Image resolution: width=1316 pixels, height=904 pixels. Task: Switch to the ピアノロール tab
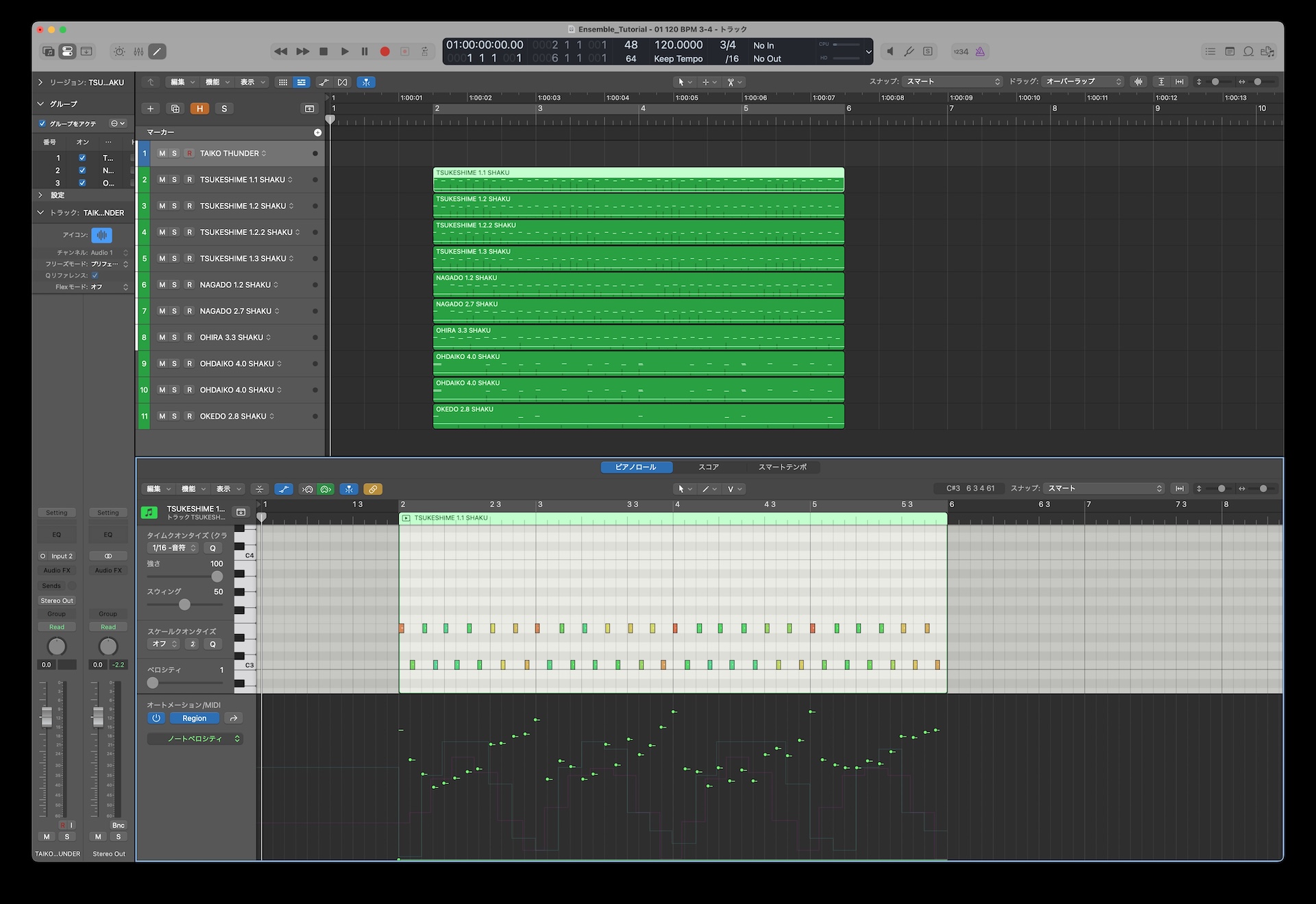[636, 467]
